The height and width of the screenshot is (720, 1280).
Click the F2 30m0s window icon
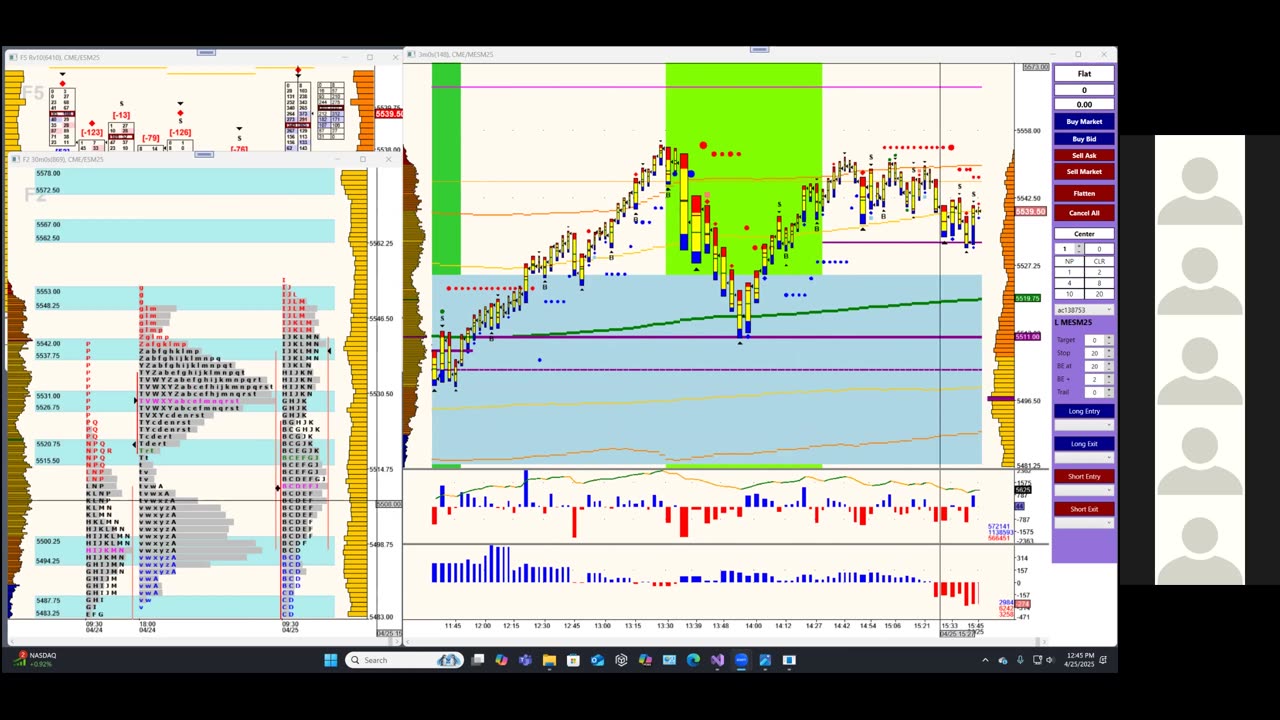tap(16, 159)
